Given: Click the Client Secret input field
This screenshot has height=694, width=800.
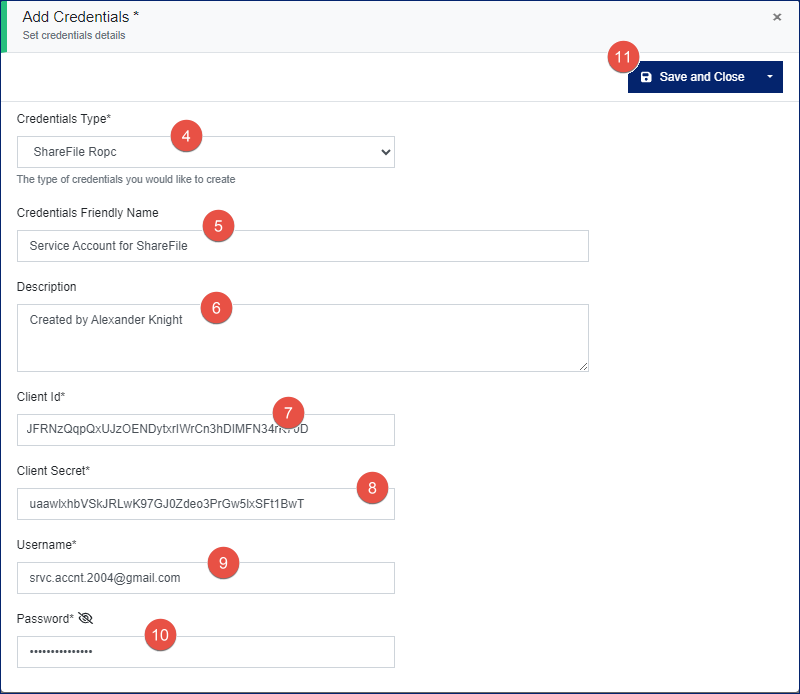Looking at the screenshot, I should (200, 504).
